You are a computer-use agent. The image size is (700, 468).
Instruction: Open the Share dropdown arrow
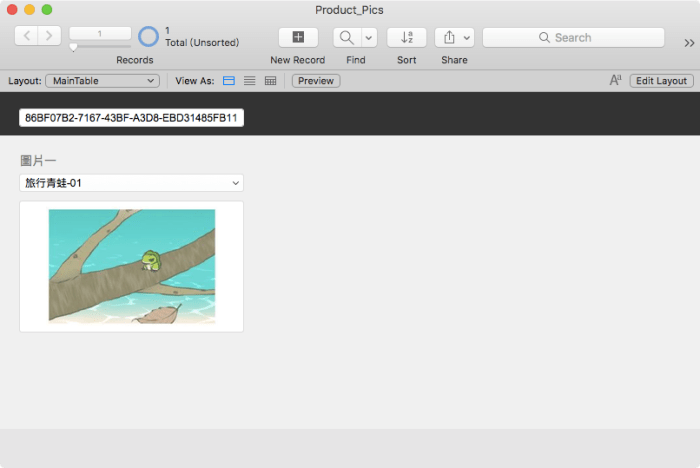467,37
